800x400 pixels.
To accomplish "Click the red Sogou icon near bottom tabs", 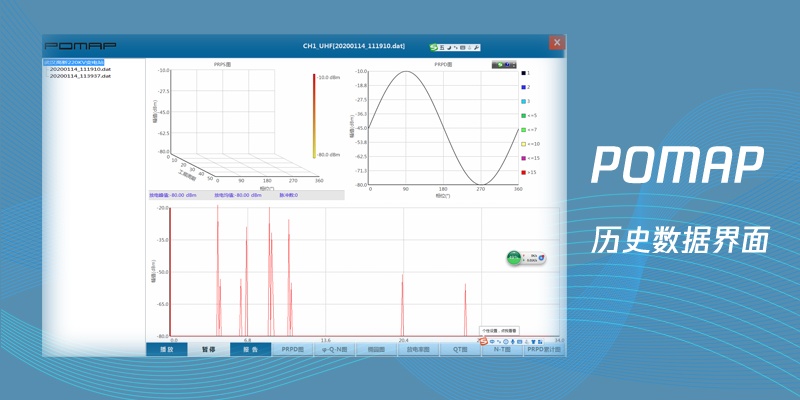I will pyautogui.click(x=482, y=341).
